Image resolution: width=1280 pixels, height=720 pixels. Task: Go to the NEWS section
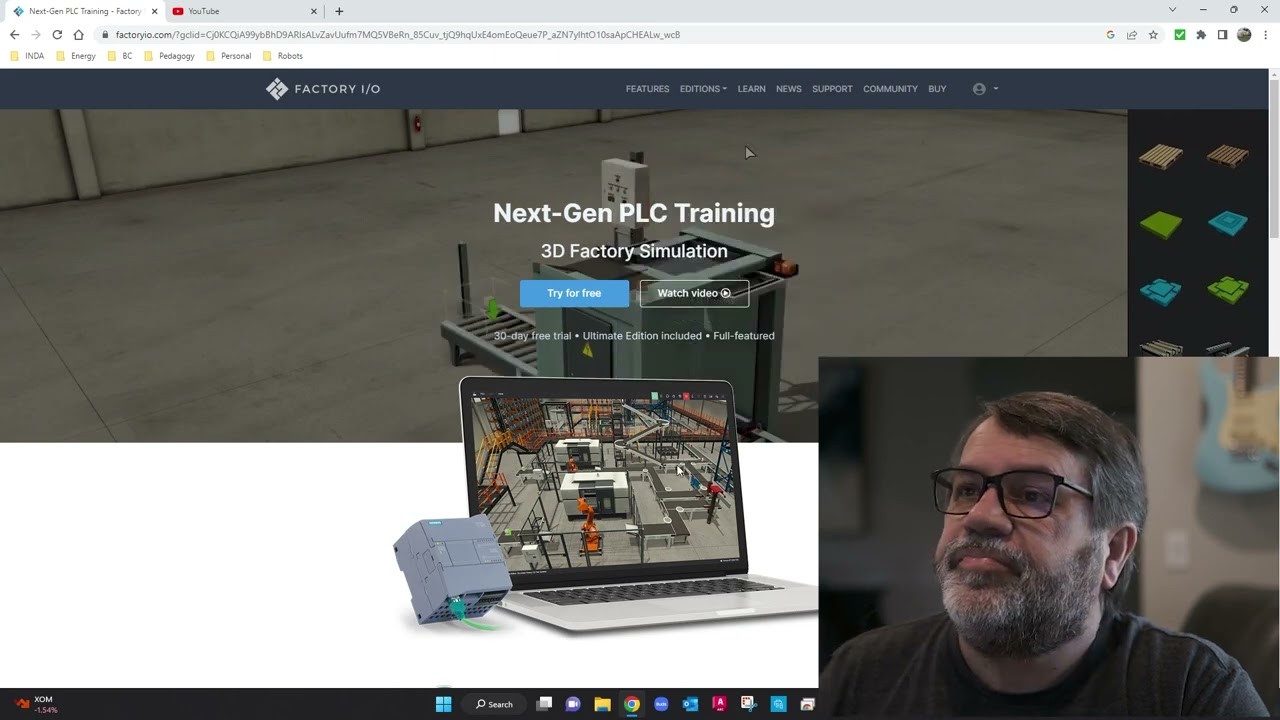click(x=788, y=89)
